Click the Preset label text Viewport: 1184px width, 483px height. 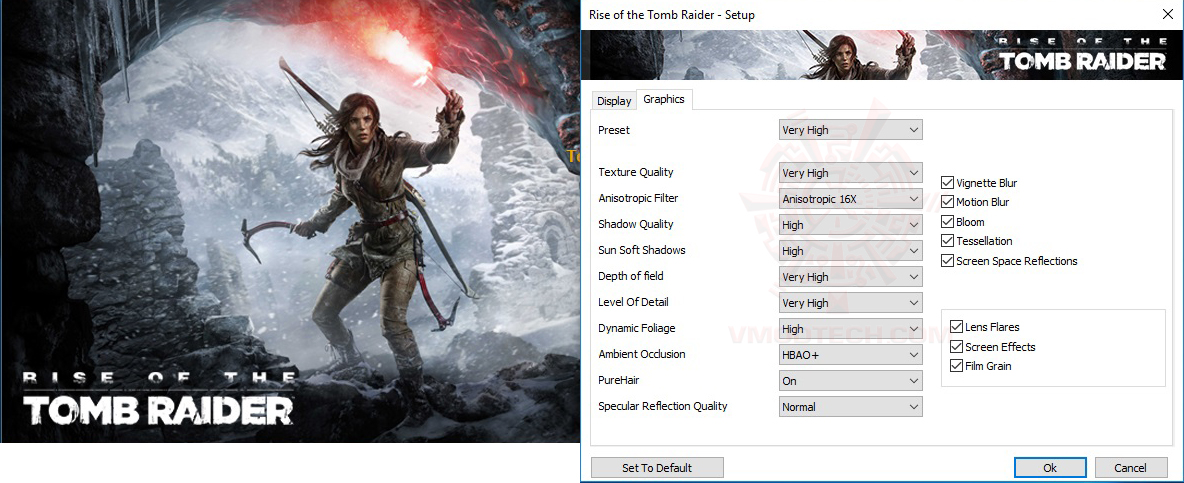point(614,130)
